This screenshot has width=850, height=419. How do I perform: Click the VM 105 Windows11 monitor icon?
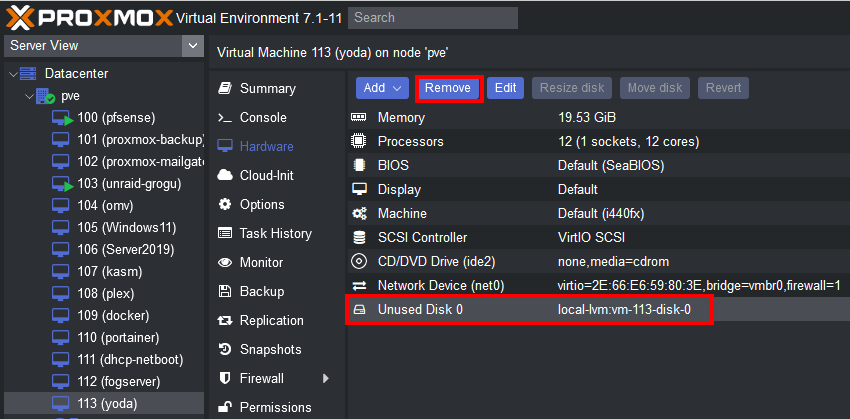(61, 227)
